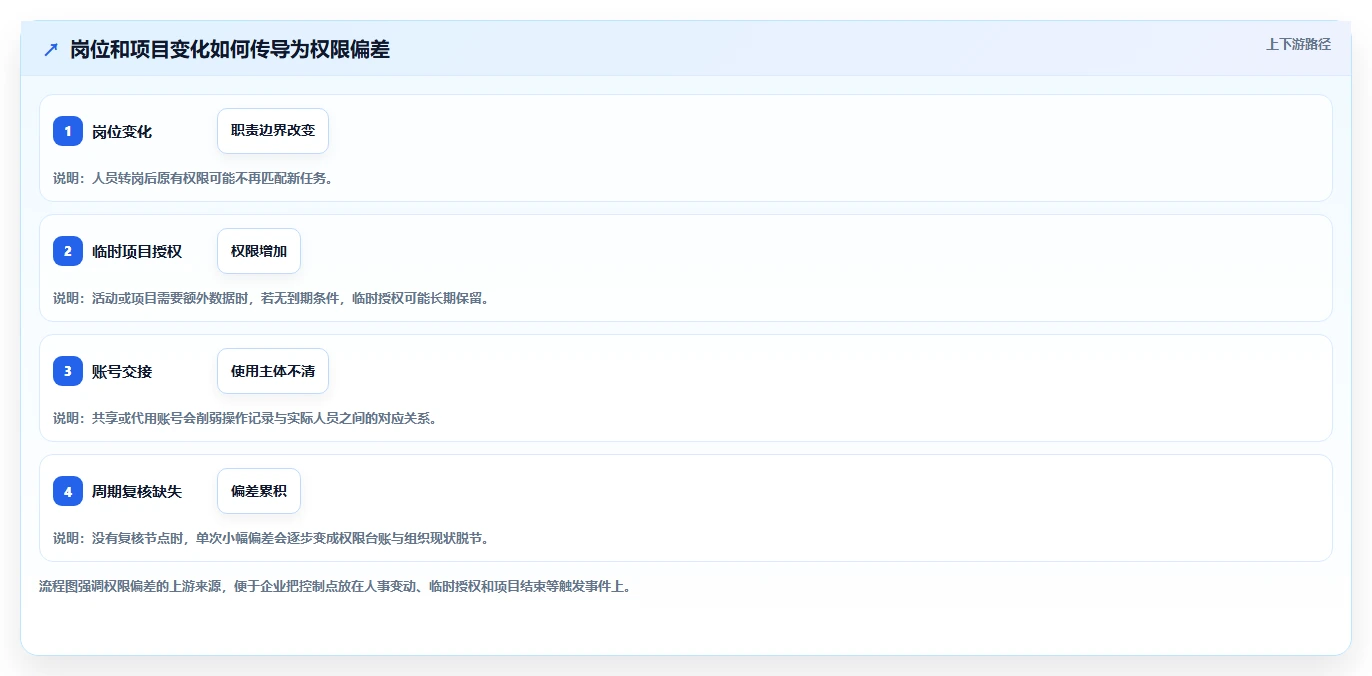1372x676 pixels.
Task: Click step number 1 badge
Action: tap(68, 131)
